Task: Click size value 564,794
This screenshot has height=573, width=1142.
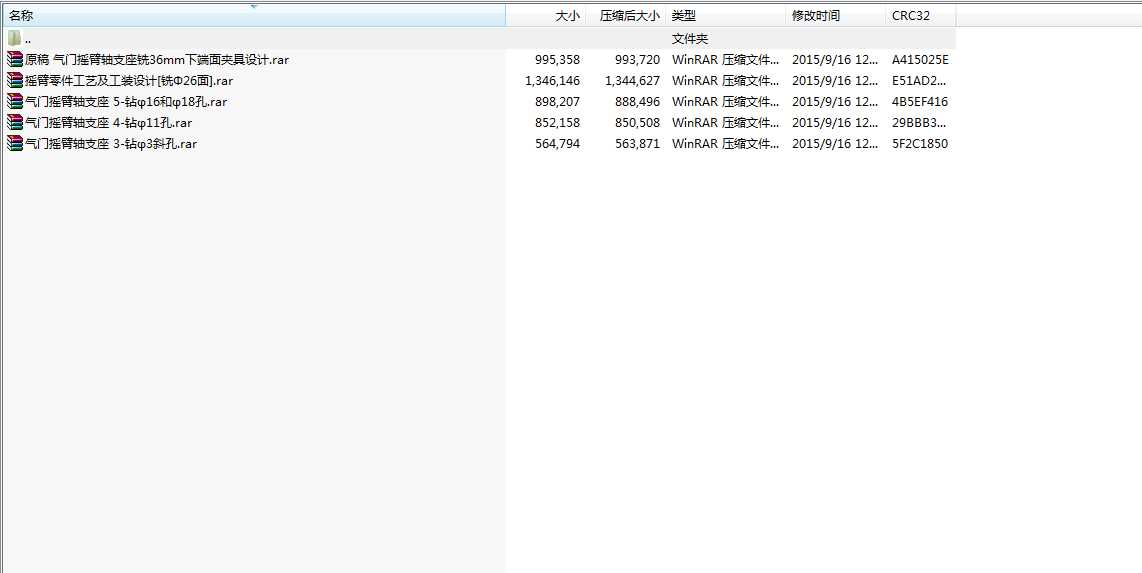Action: pos(557,143)
